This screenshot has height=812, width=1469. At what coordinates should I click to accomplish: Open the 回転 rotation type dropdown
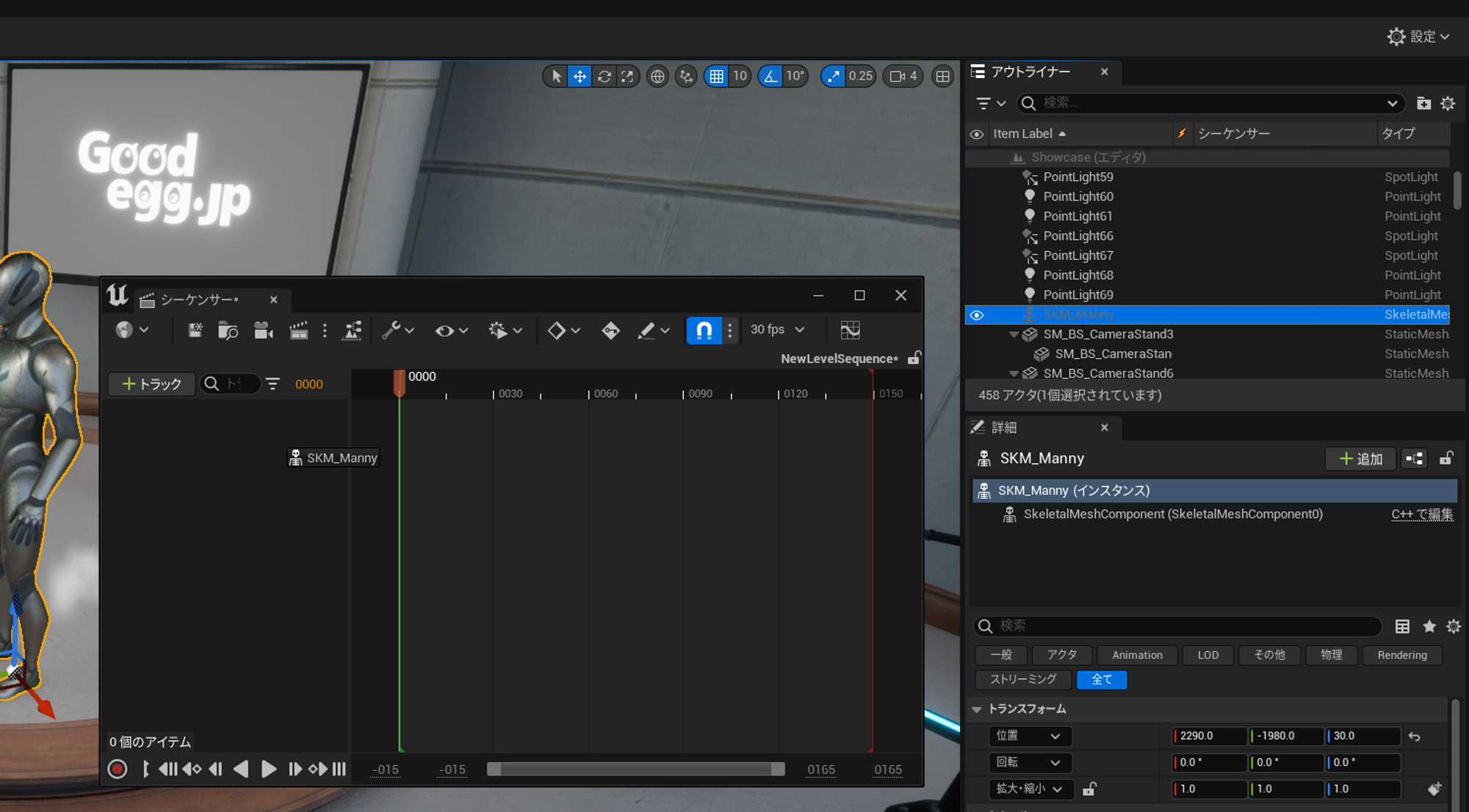coord(1028,762)
